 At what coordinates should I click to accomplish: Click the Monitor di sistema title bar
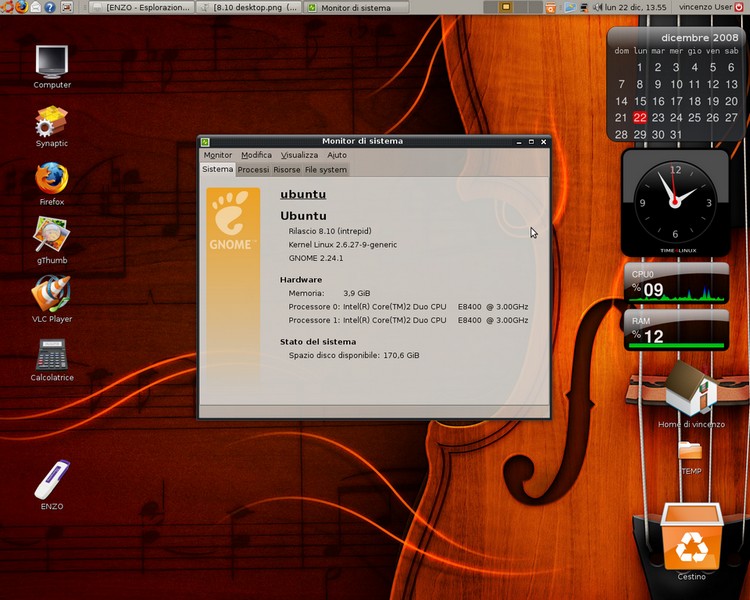(x=362, y=141)
